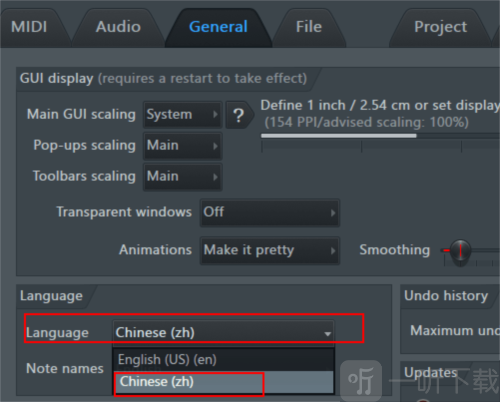Open the File settings tab
The height and width of the screenshot is (402, 500).
pos(309,27)
